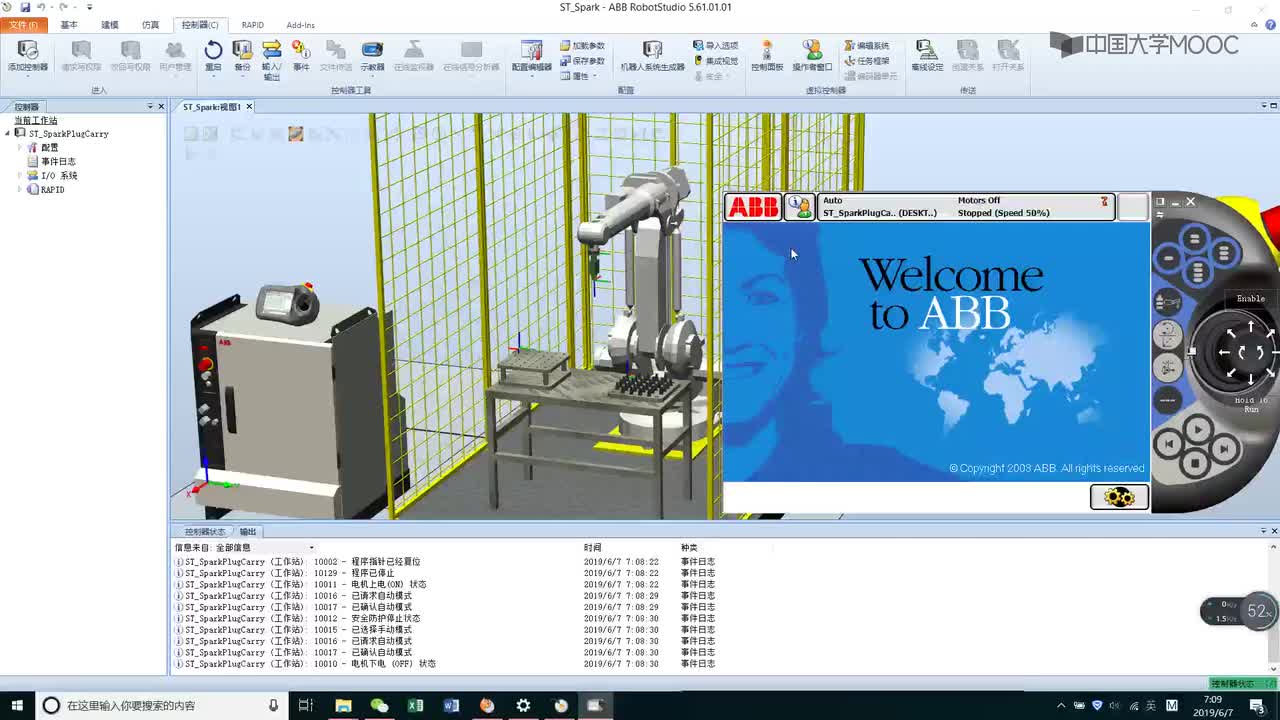Switch to the 控制器状态 bottom tab

[204, 532]
